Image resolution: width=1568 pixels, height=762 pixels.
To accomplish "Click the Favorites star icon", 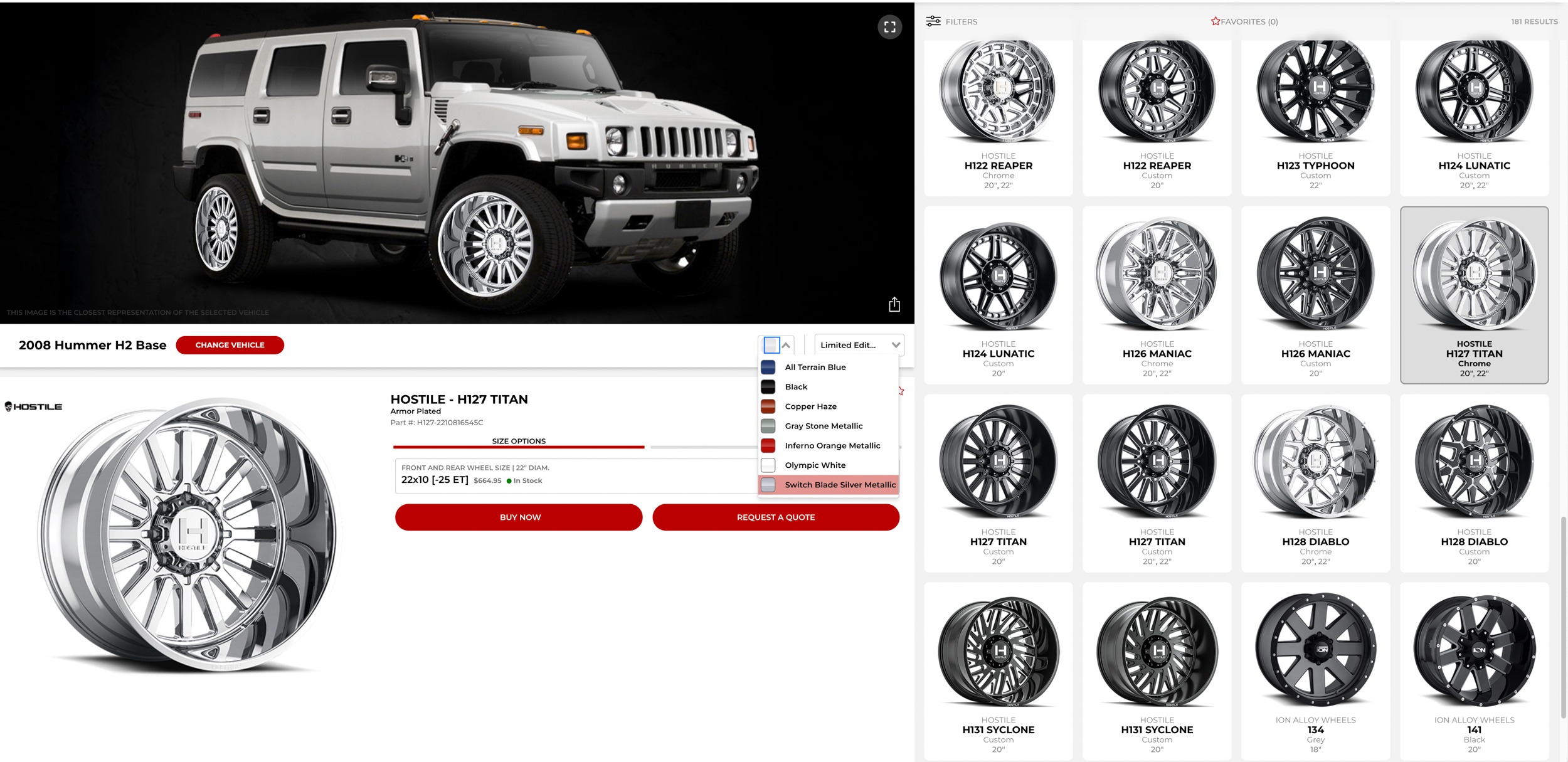I will (1216, 21).
